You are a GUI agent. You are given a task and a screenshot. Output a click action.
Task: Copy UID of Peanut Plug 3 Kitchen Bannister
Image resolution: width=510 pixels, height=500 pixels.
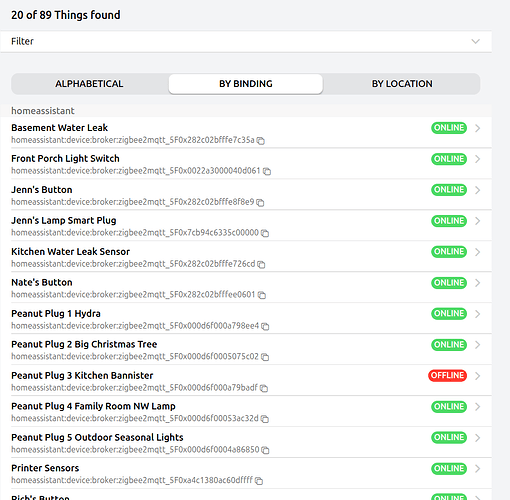click(x=264, y=388)
